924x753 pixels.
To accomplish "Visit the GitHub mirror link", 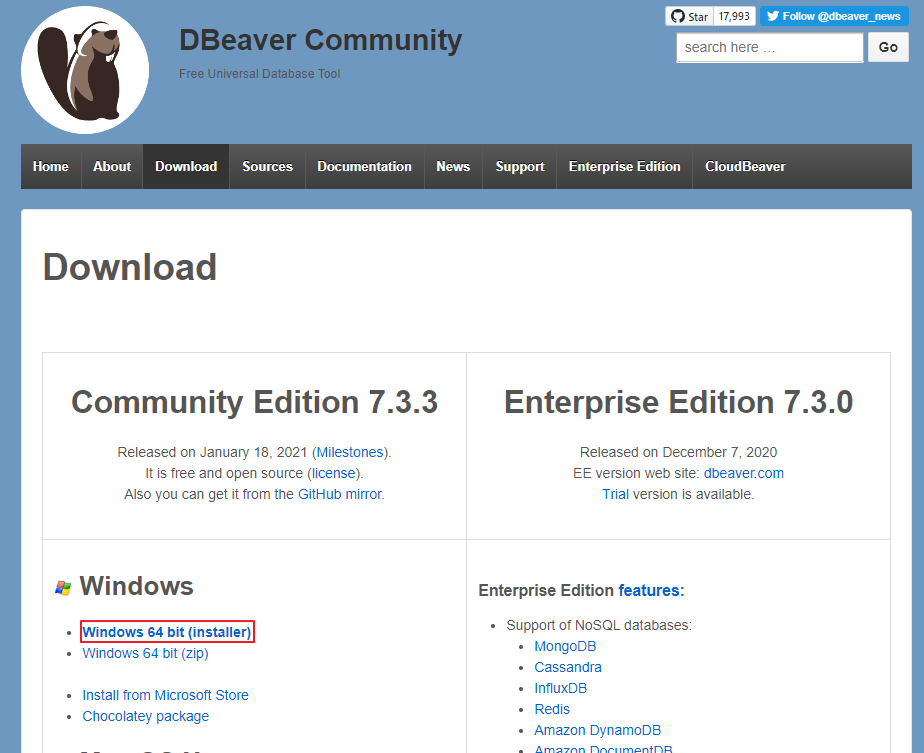I will coord(340,494).
